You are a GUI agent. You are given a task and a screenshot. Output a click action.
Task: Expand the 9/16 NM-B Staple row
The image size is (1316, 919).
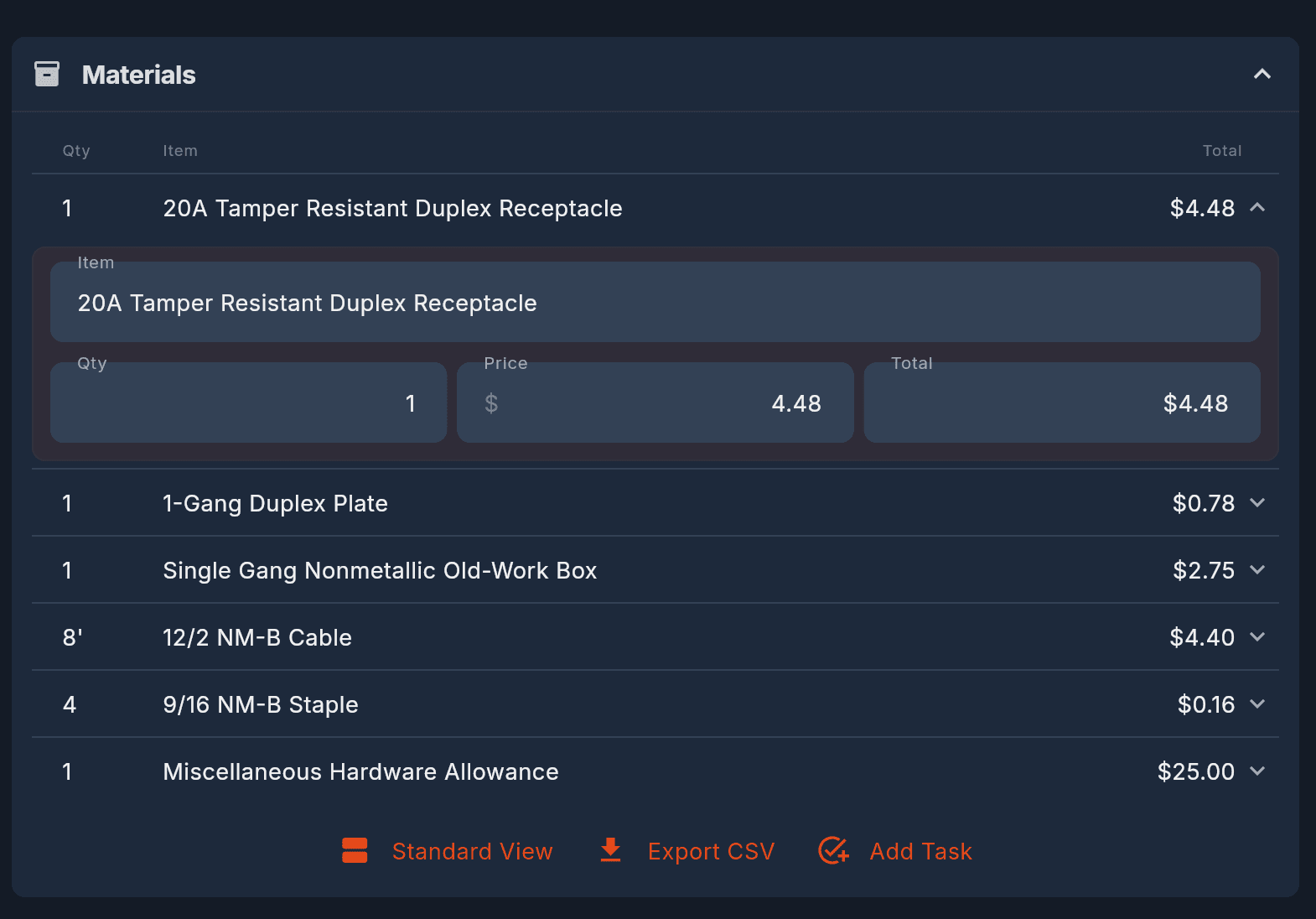pyautogui.click(x=1257, y=704)
